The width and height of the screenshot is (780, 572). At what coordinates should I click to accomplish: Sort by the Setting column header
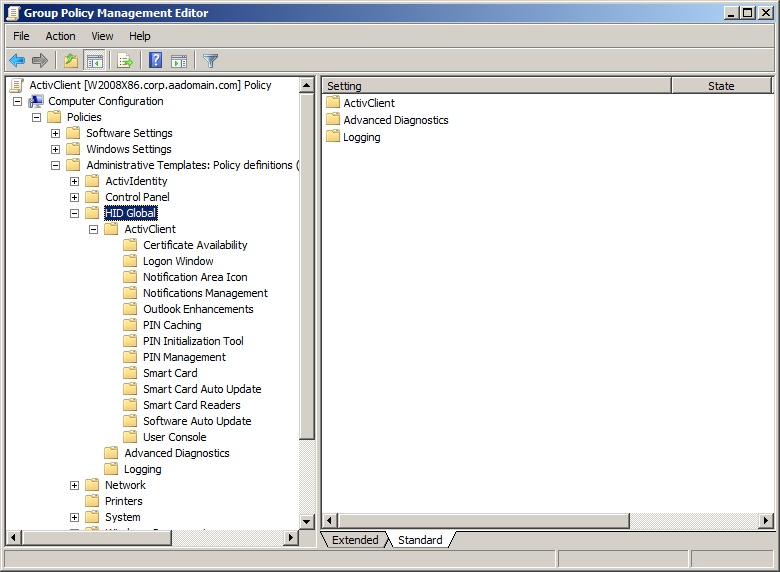point(496,86)
